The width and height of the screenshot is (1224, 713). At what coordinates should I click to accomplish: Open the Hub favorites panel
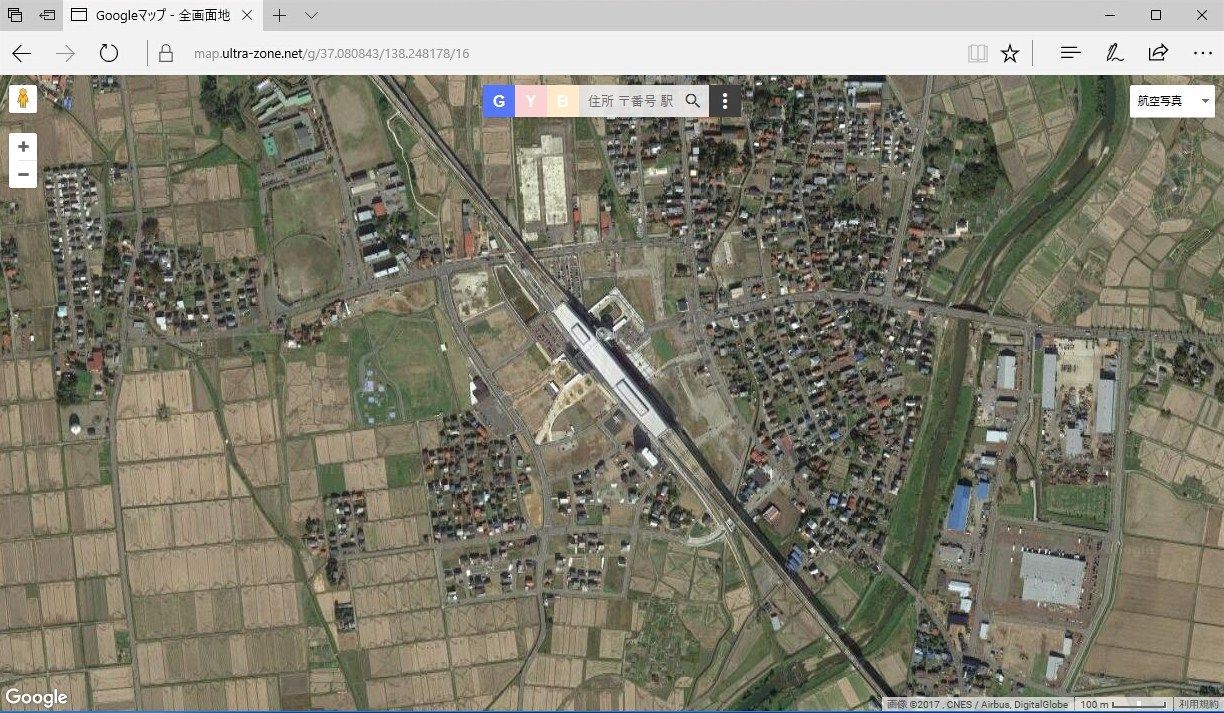point(1070,53)
